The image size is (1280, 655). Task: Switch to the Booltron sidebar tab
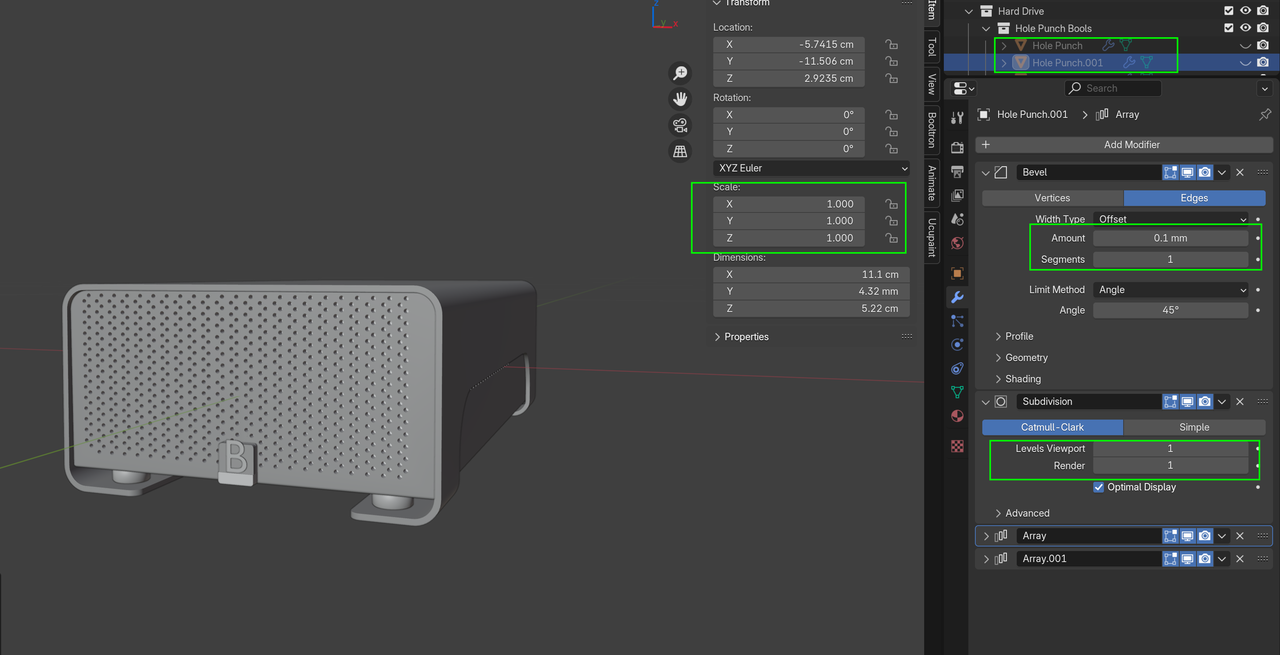click(x=932, y=129)
